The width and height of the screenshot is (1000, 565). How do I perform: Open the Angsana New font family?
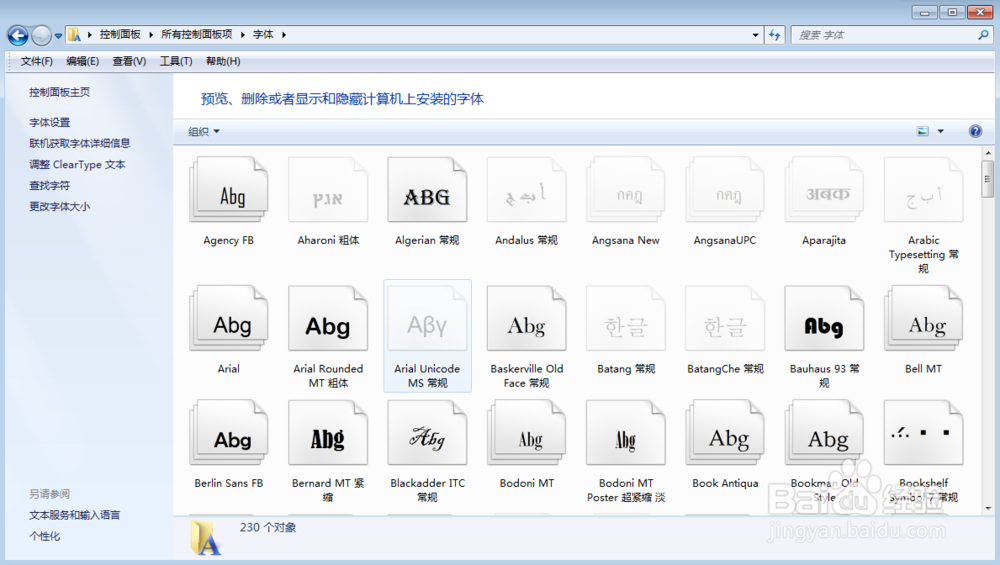point(626,190)
